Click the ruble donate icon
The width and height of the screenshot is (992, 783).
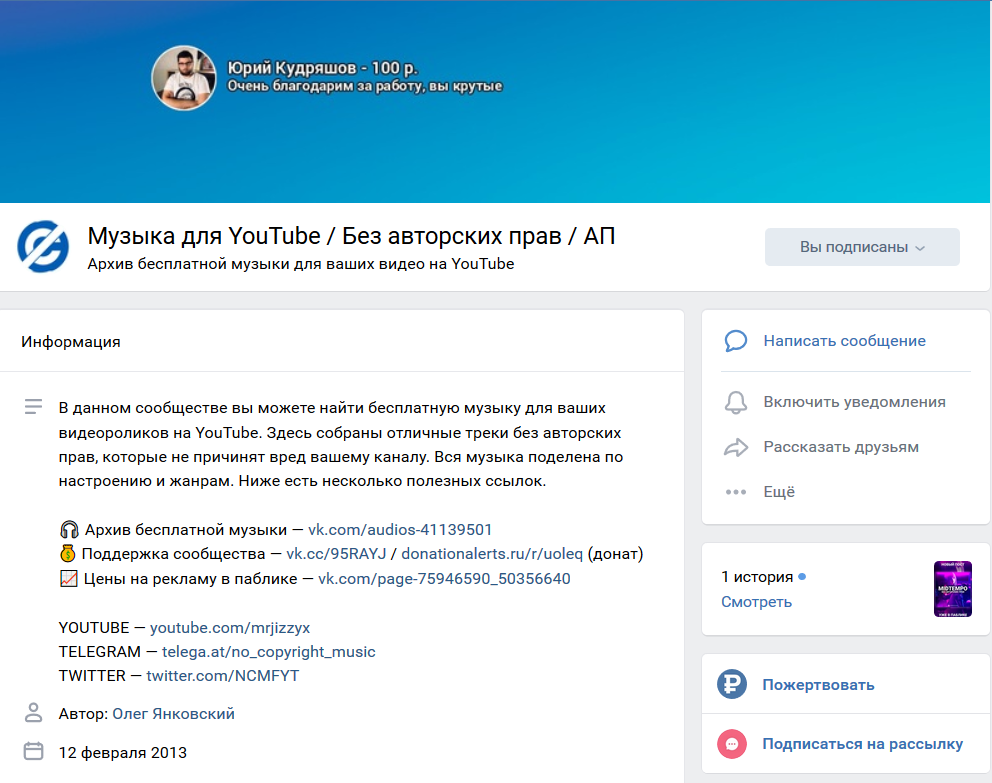coord(732,684)
